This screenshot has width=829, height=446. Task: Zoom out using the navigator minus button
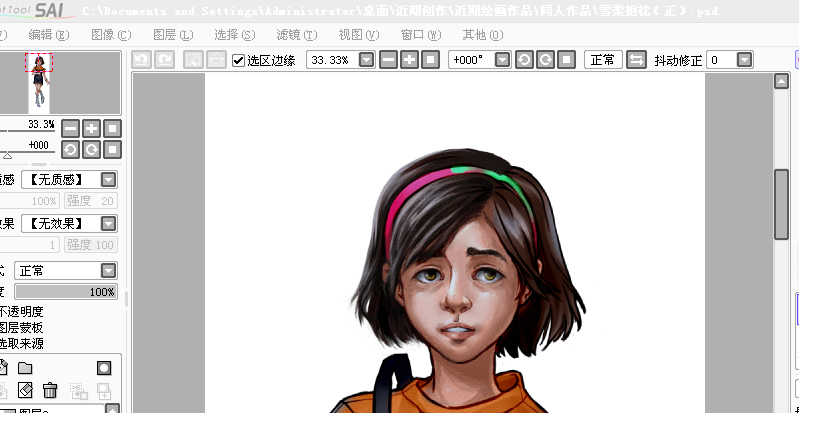tap(70, 128)
